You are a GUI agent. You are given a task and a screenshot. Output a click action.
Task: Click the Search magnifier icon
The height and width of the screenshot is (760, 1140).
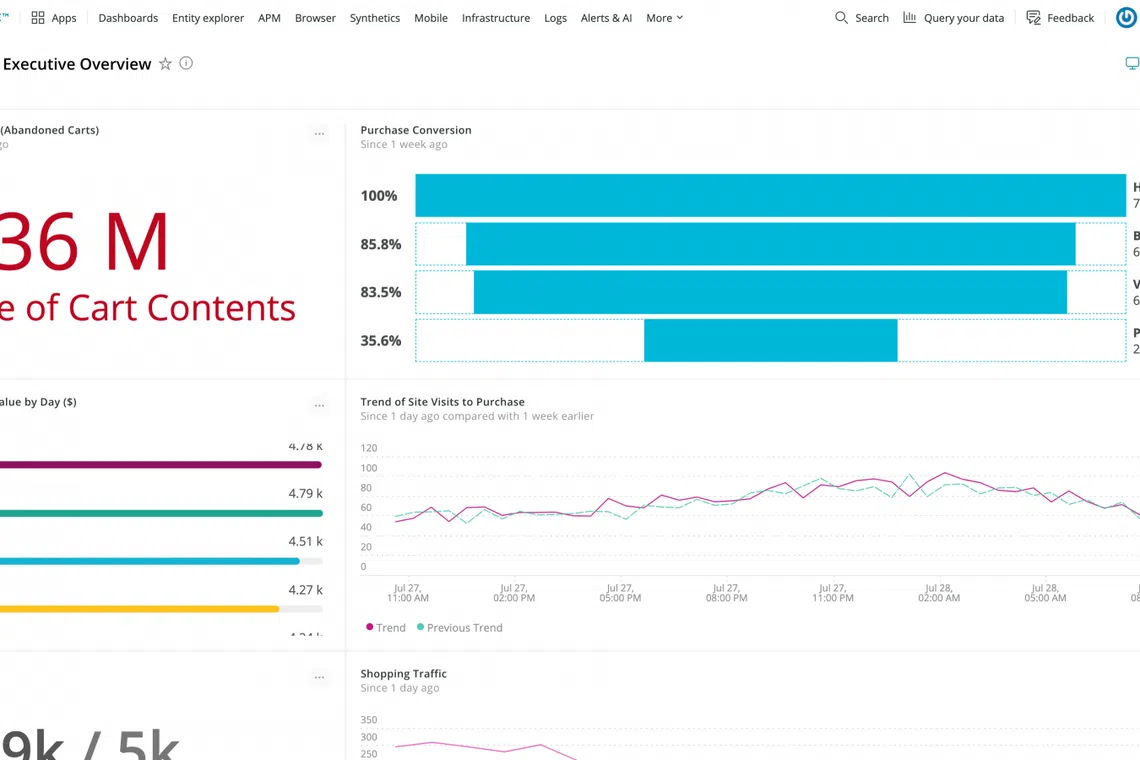841,18
